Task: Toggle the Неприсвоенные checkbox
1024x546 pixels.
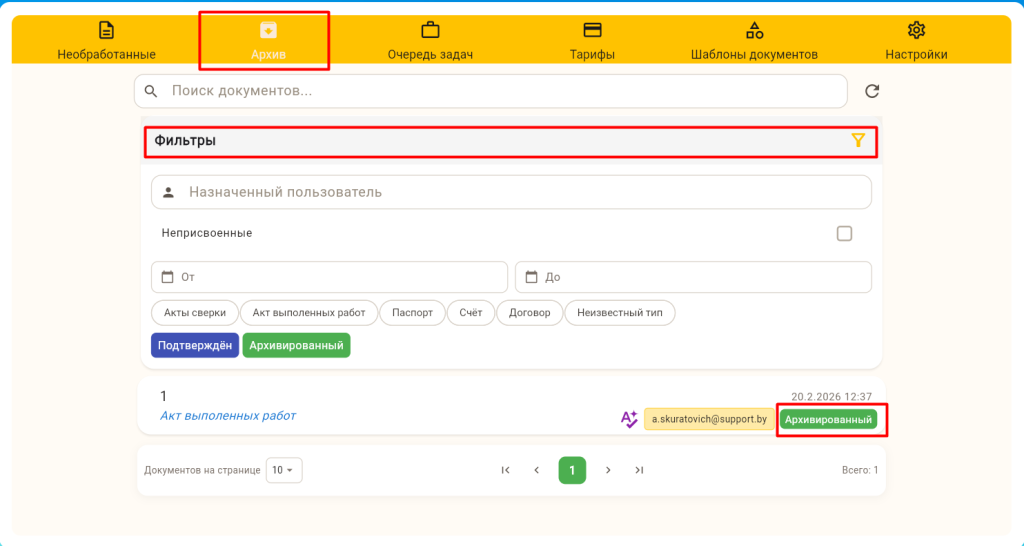Action: (844, 233)
